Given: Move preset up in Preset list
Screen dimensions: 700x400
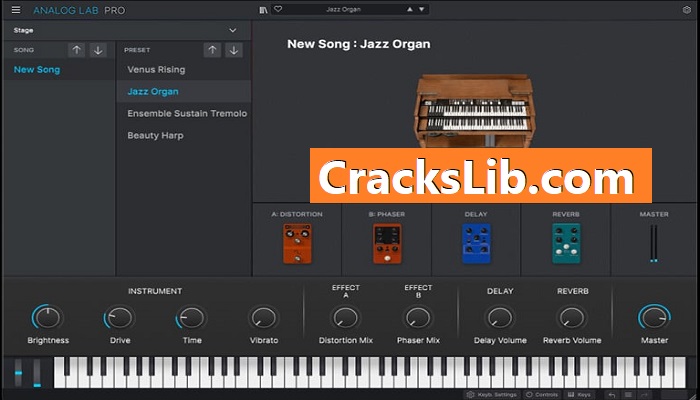Looking at the screenshot, I should 212,50.
